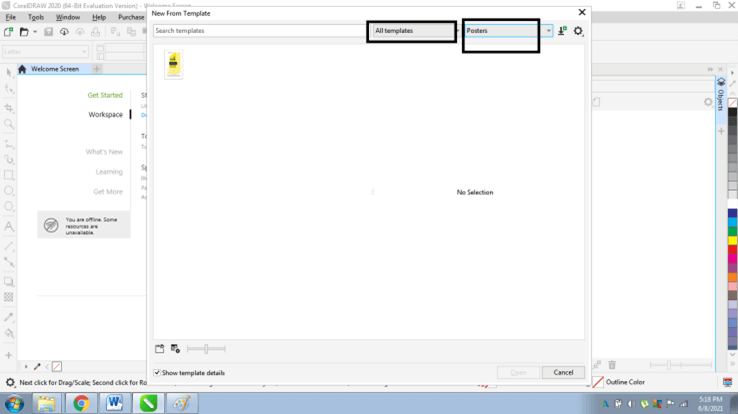Open Get Started in Welcome Screen
The image size is (738, 414).
pyautogui.click(x=105, y=95)
